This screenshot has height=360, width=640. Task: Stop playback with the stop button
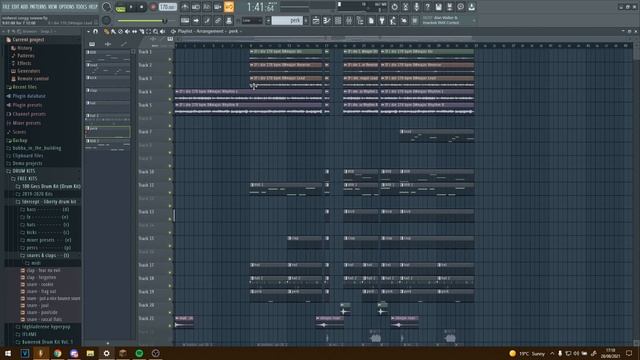click(x=142, y=7)
